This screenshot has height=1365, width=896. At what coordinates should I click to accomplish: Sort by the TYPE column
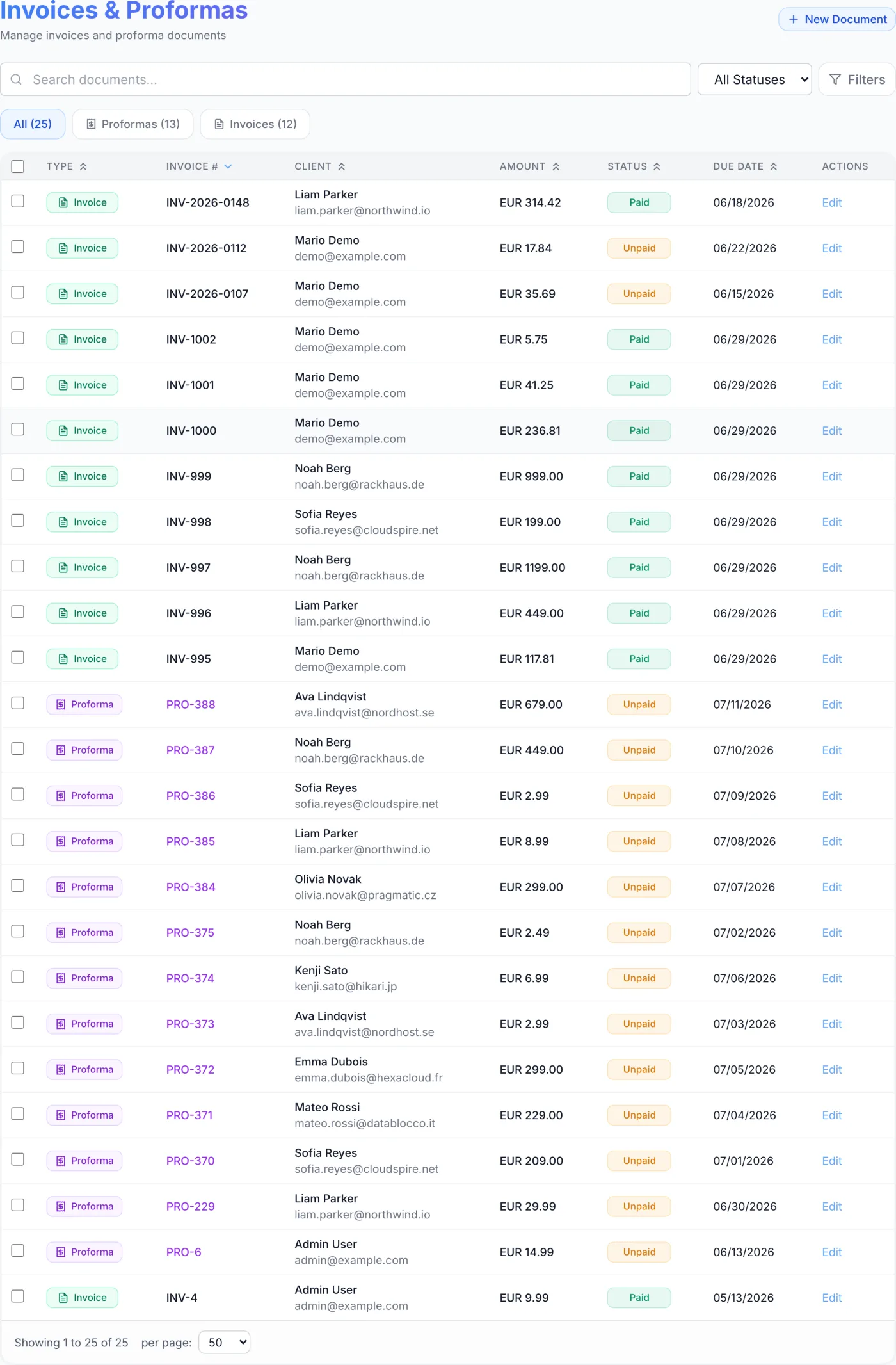67,166
